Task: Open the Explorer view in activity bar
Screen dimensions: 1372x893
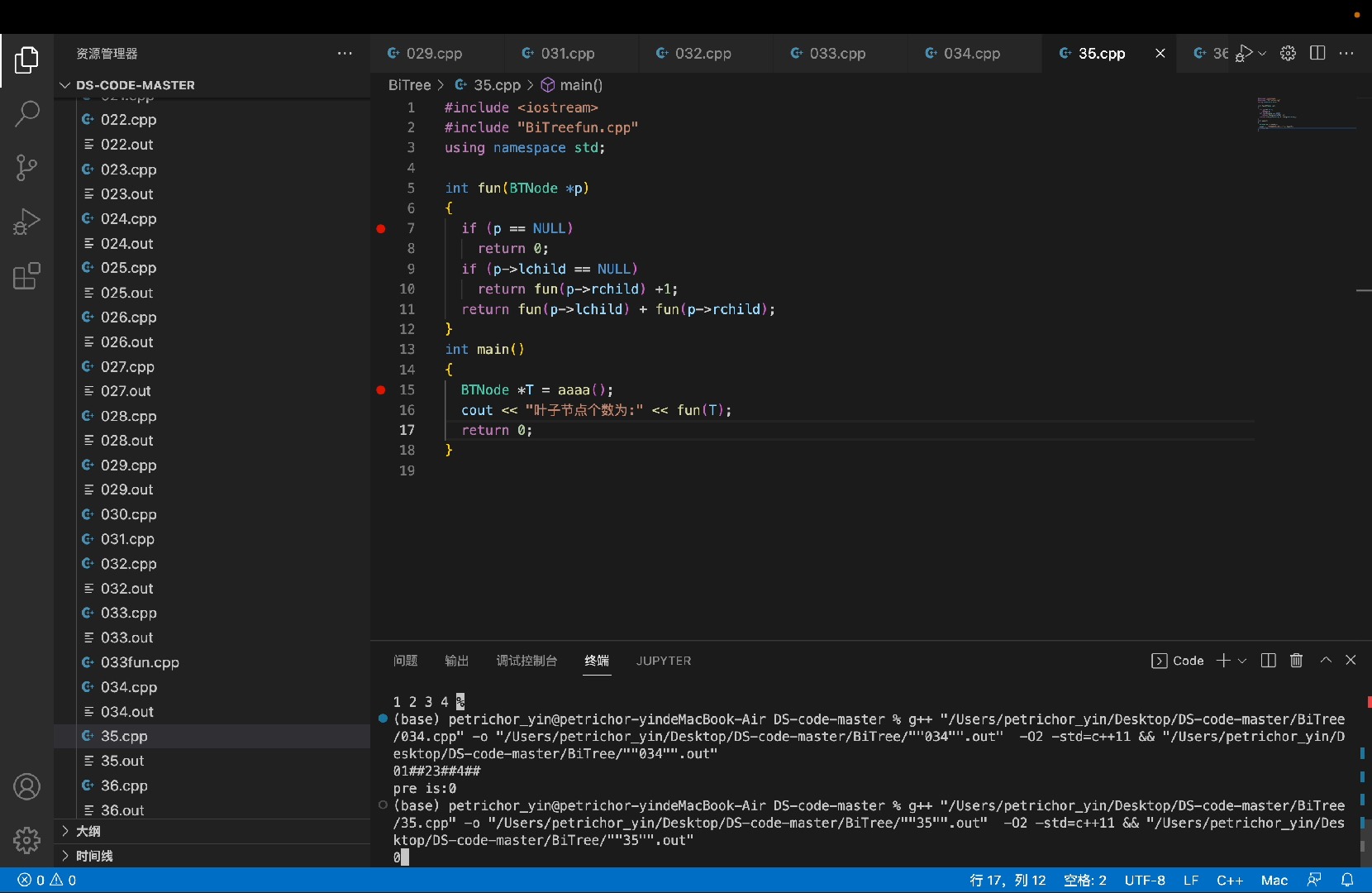Action: click(x=26, y=60)
